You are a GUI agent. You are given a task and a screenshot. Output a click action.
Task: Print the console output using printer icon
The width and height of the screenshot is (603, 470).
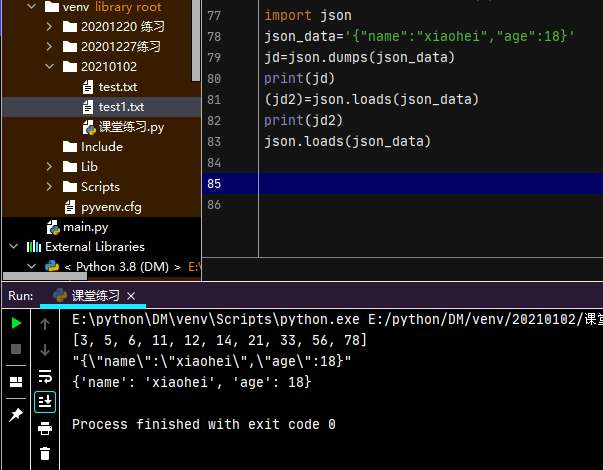coord(45,428)
